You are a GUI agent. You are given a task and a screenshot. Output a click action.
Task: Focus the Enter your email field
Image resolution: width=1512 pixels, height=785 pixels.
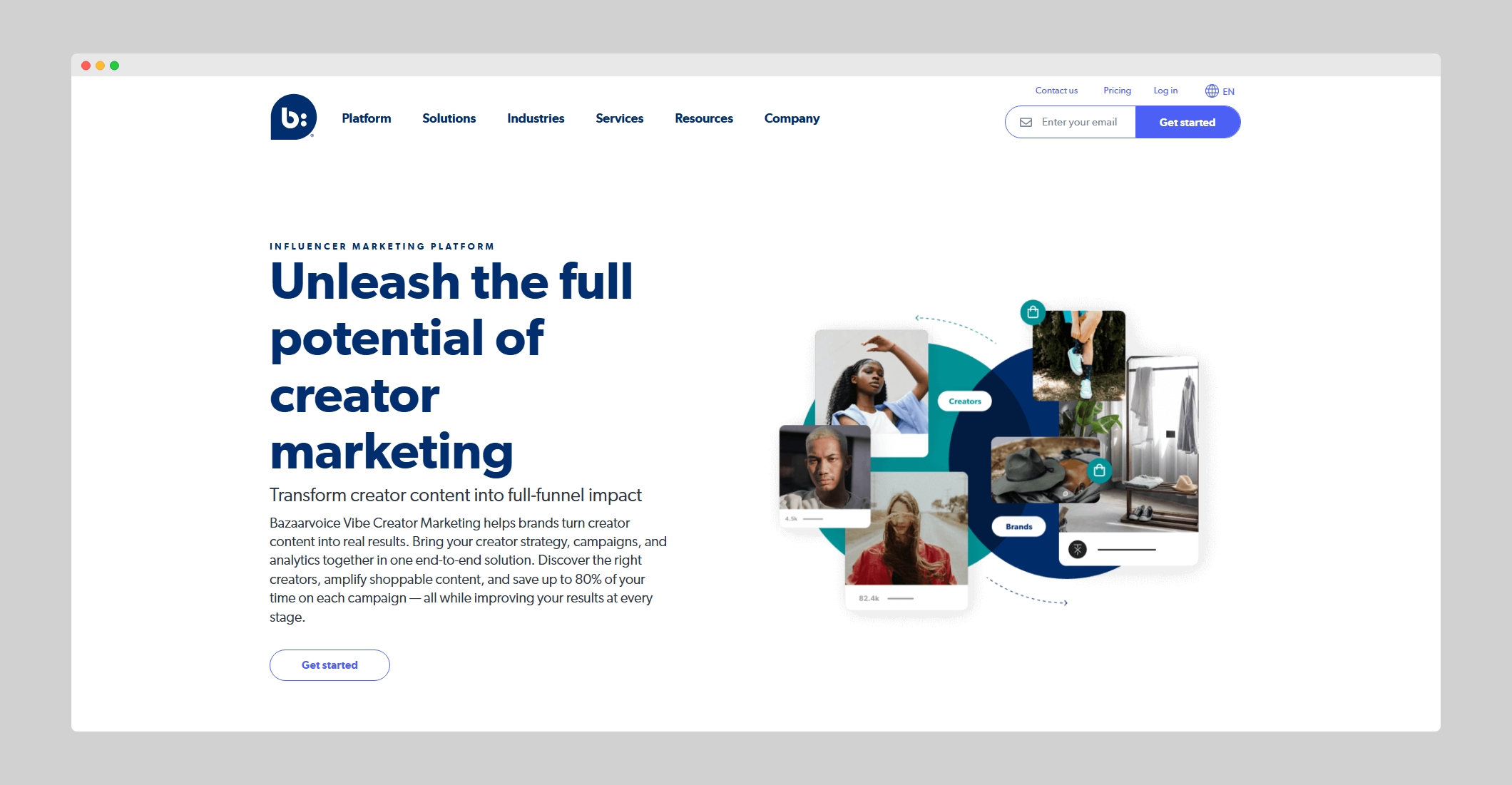tap(1080, 123)
